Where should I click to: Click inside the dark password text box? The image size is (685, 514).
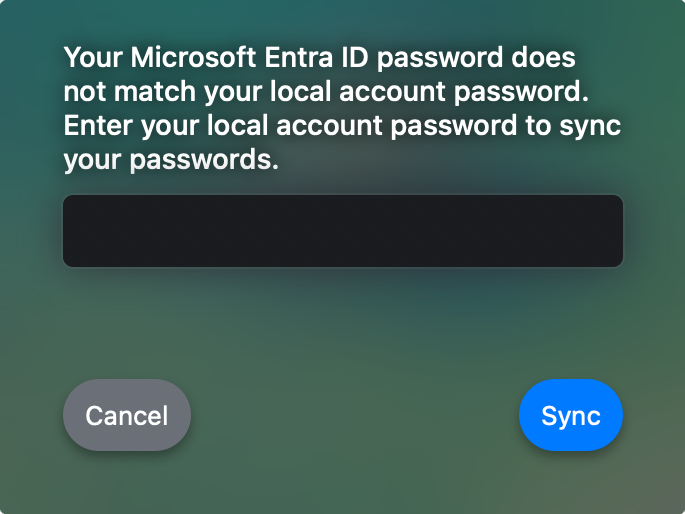tap(343, 231)
